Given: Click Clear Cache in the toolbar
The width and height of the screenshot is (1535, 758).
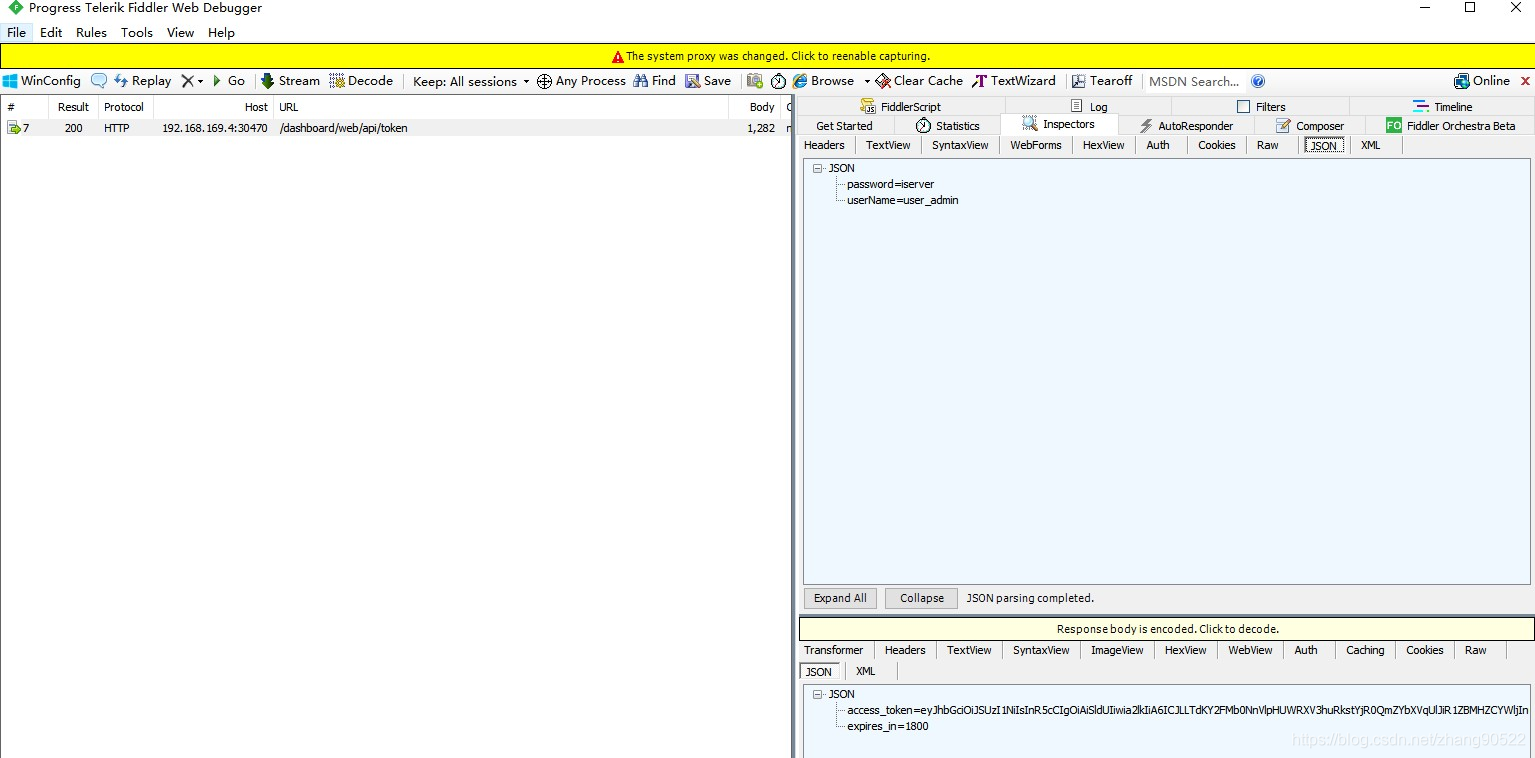Looking at the screenshot, I should 919,81.
